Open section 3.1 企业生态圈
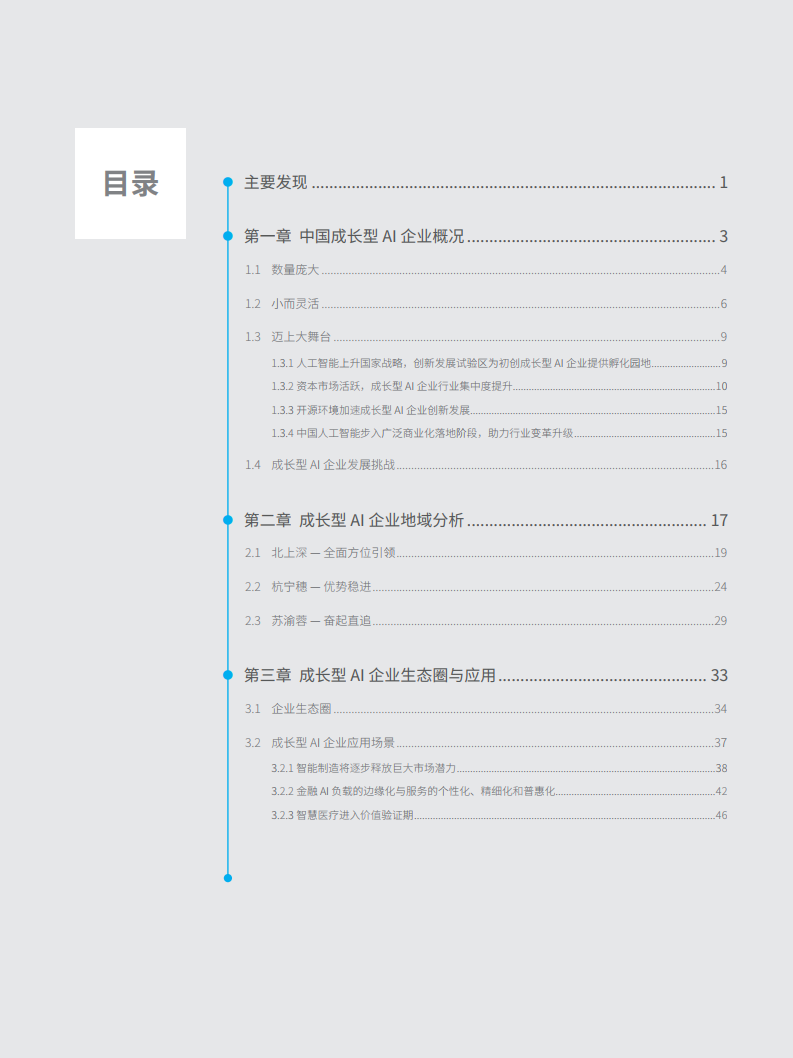This screenshot has width=793, height=1058. 301,709
